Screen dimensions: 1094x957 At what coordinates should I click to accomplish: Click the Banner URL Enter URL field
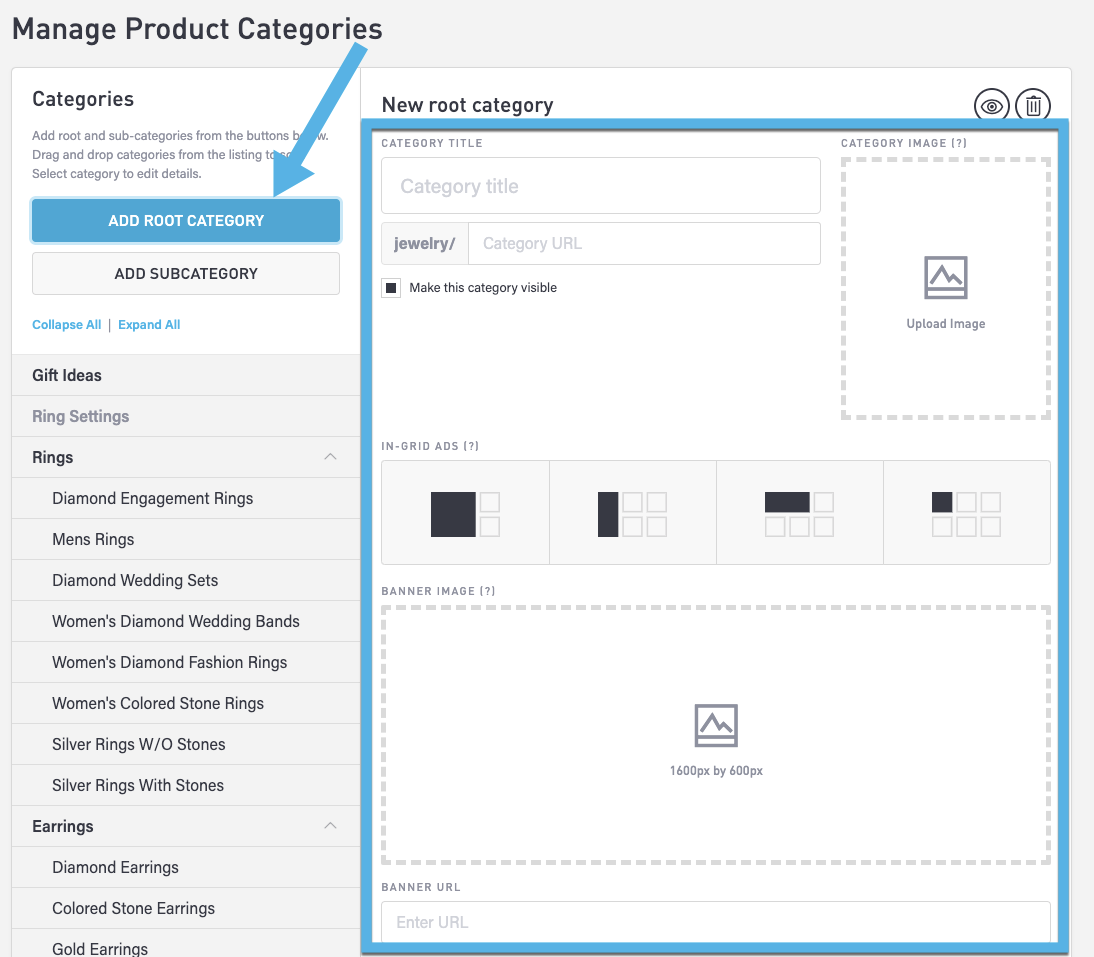(715, 922)
